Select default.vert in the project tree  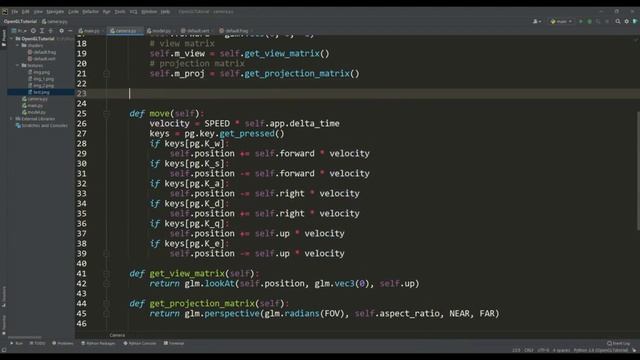pyautogui.click(x=42, y=59)
